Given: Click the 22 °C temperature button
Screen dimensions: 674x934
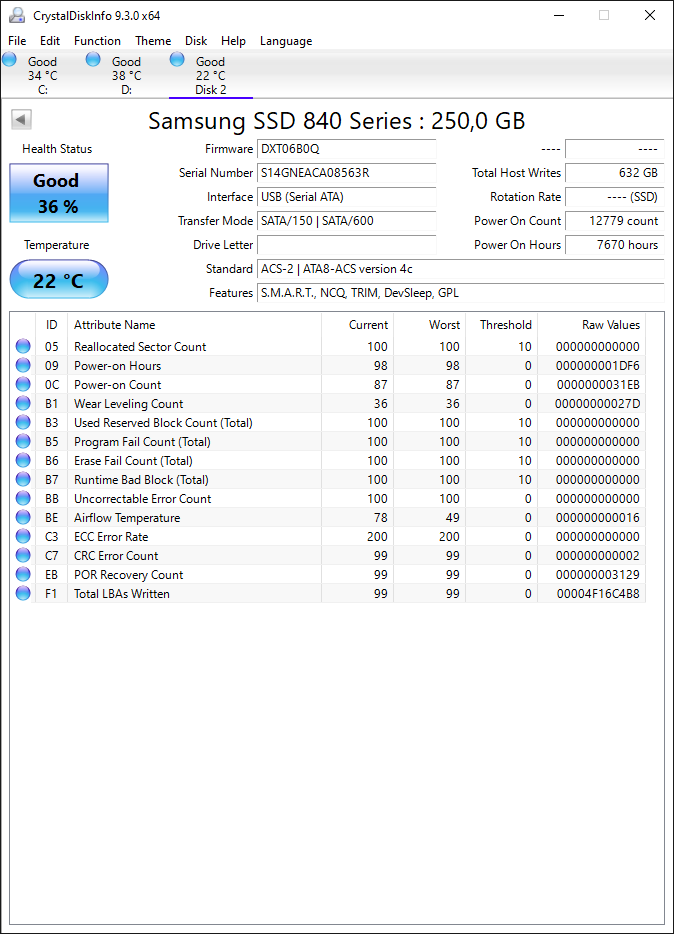Looking at the screenshot, I should (x=59, y=279).
